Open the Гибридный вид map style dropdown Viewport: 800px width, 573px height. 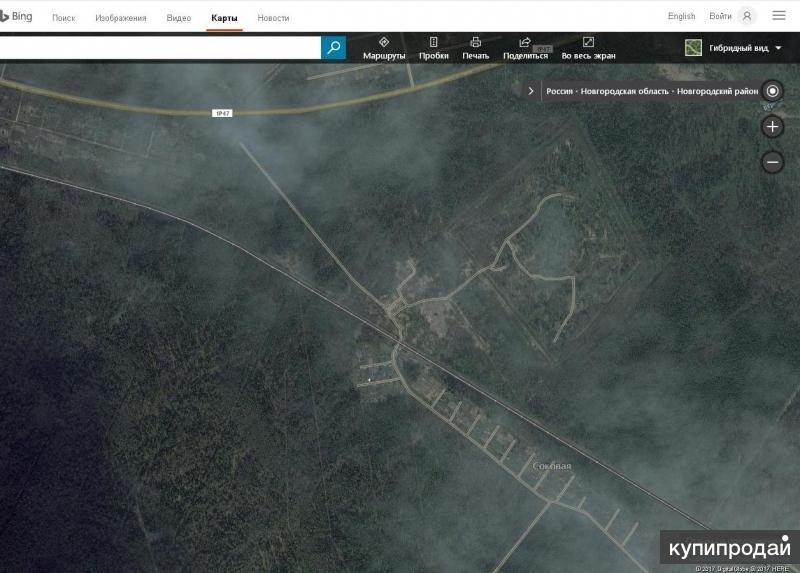tap(733, 48)
